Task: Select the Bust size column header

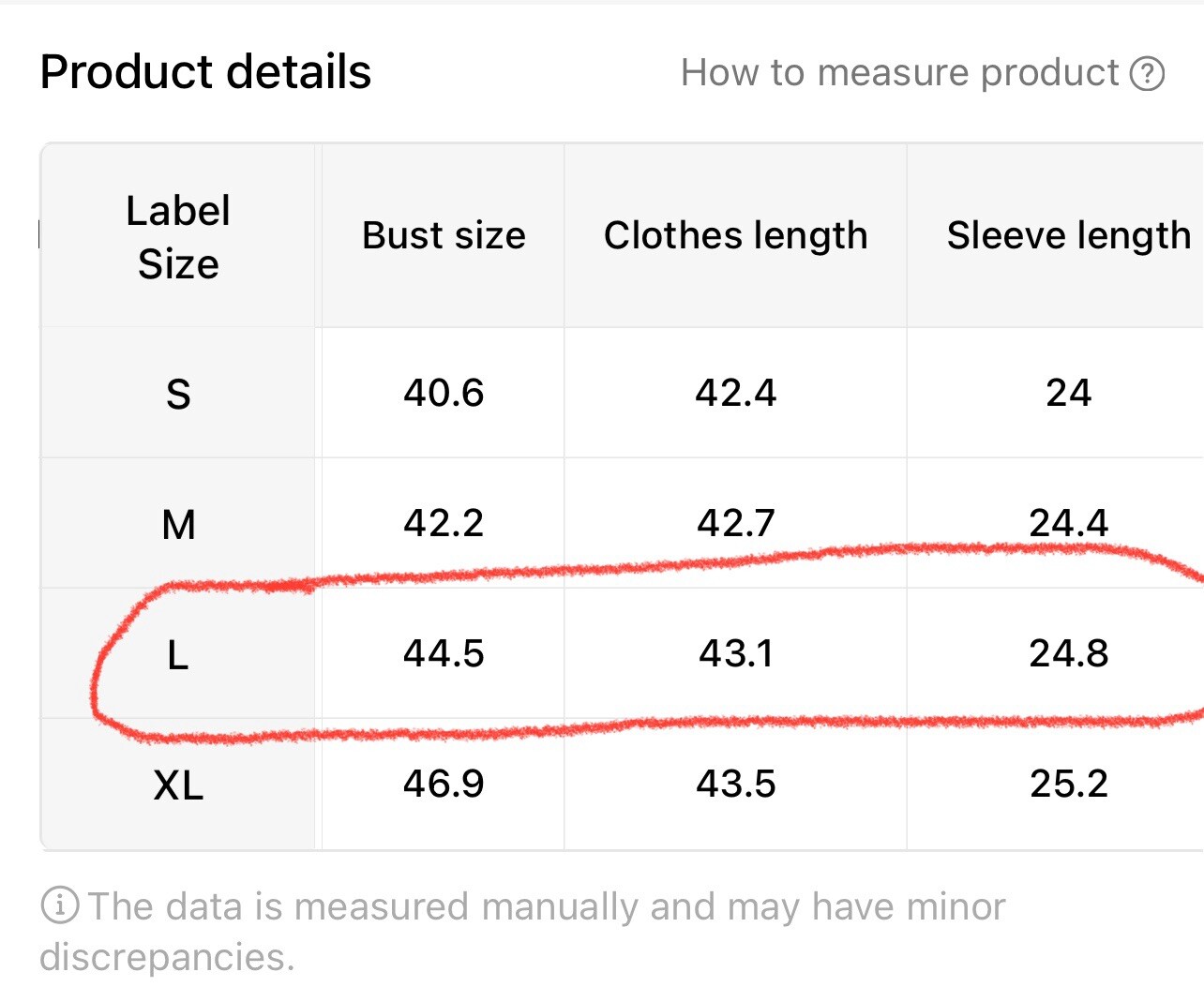Action: point(444,235)
